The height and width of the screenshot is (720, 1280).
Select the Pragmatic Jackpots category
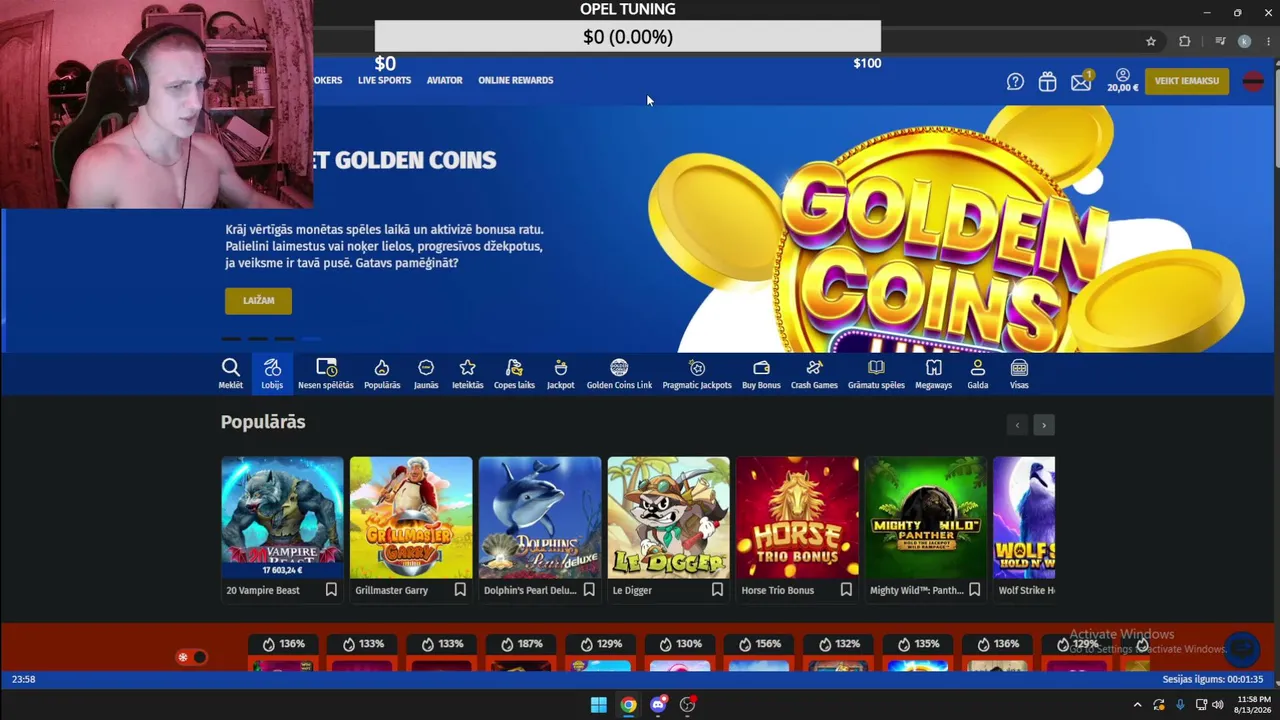click(x=697, y=374)
